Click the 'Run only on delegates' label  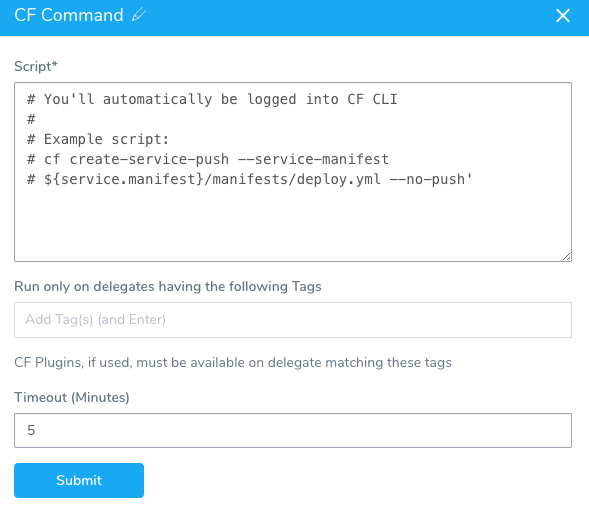point(168,287)
